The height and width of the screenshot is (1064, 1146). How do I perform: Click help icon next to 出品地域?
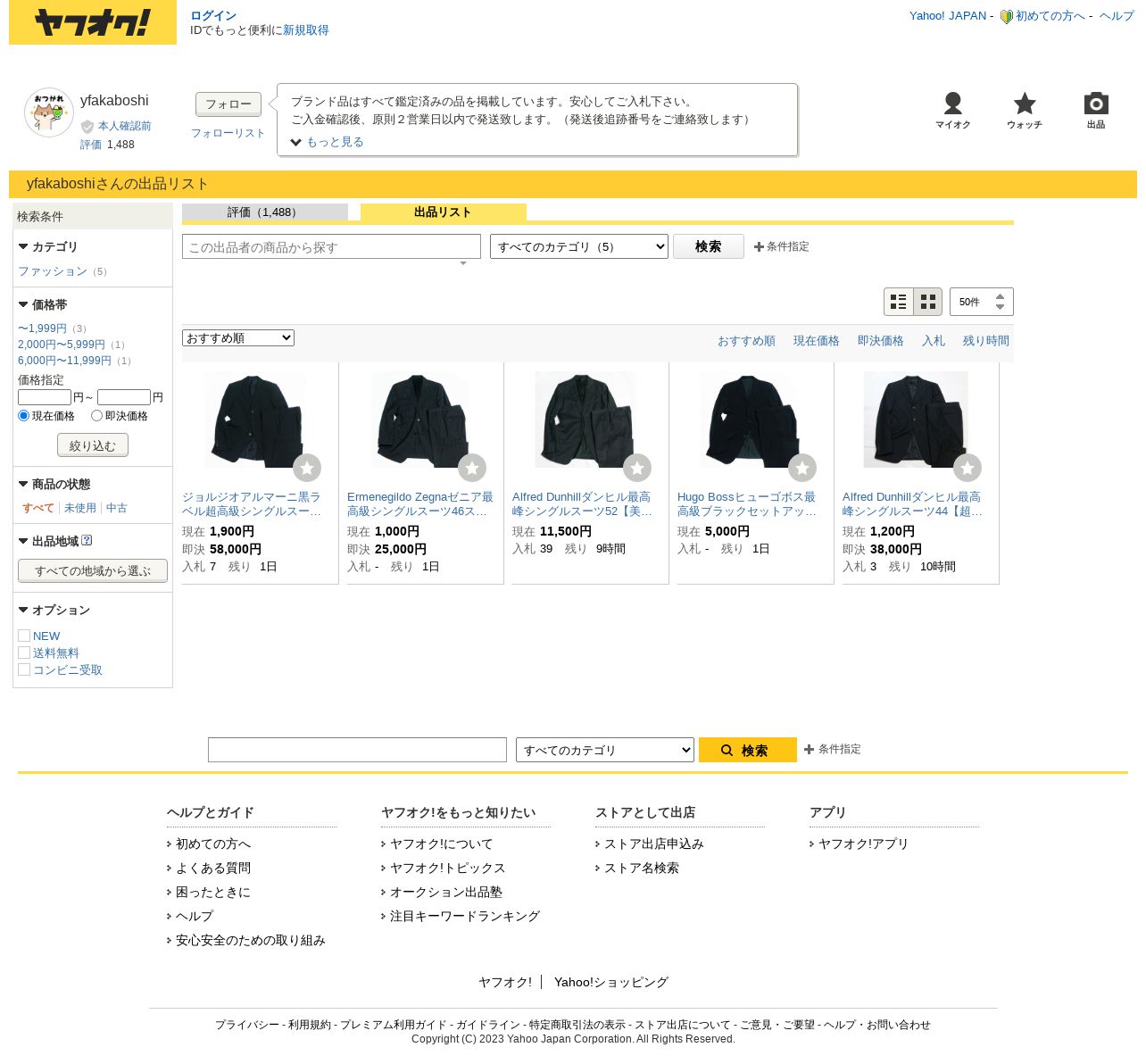click(87, 540)
